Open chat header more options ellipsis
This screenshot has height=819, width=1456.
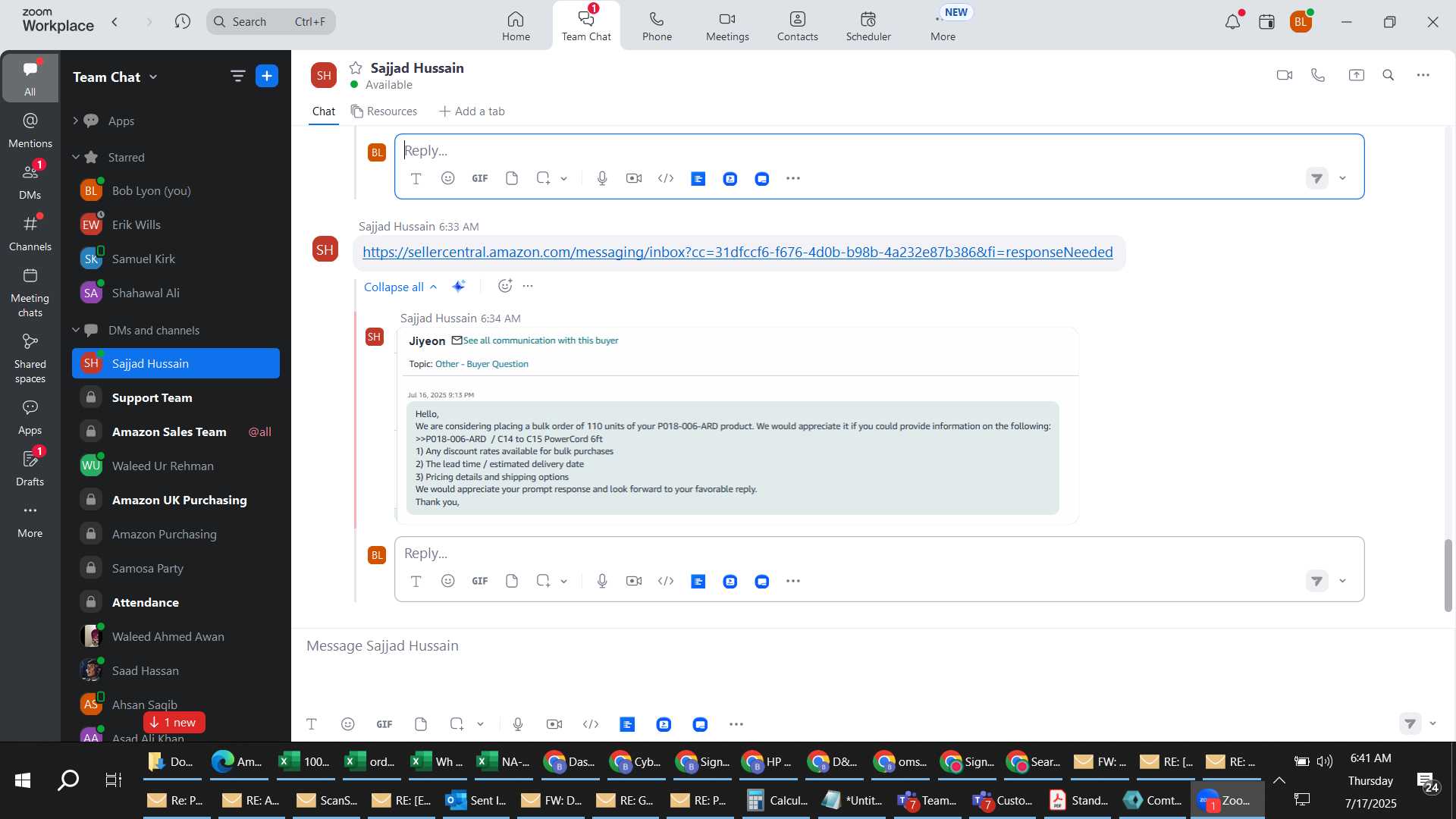coord(1423,75)
